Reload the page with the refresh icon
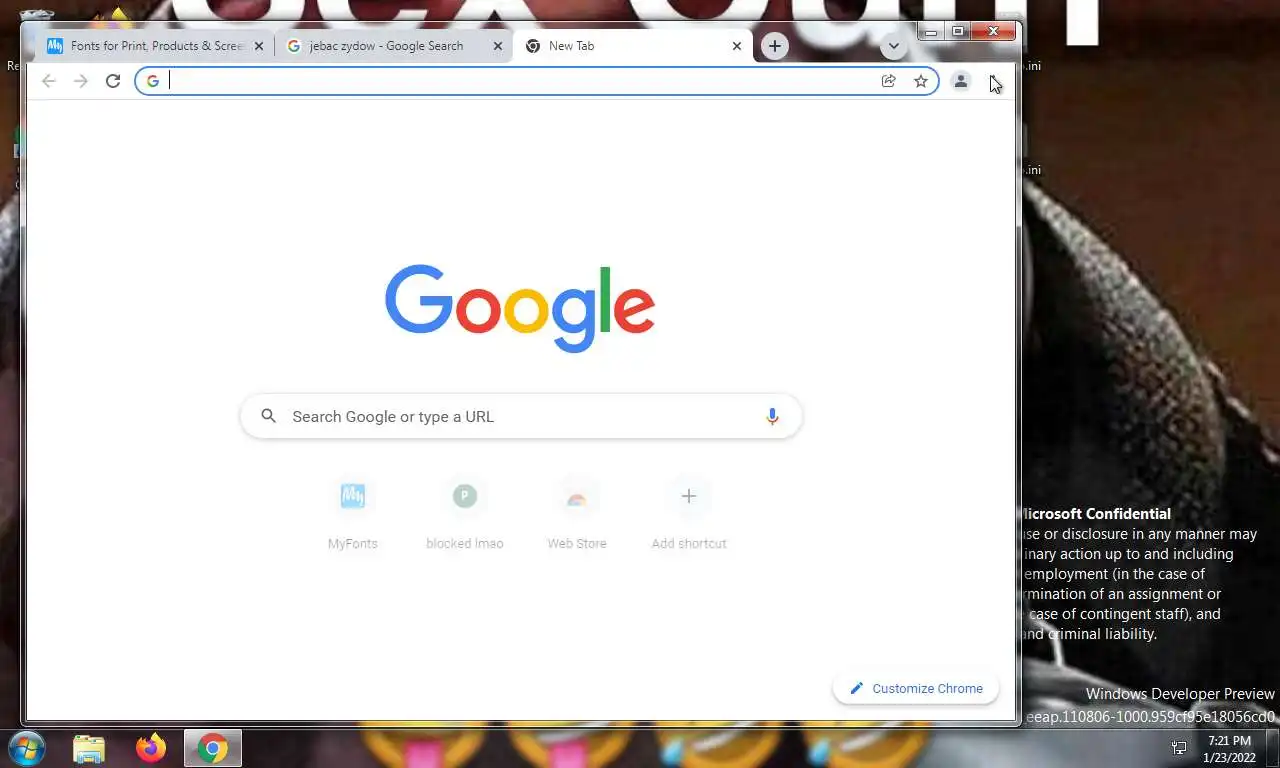This screenshot has width=1280, height=768. coord(113,81)
